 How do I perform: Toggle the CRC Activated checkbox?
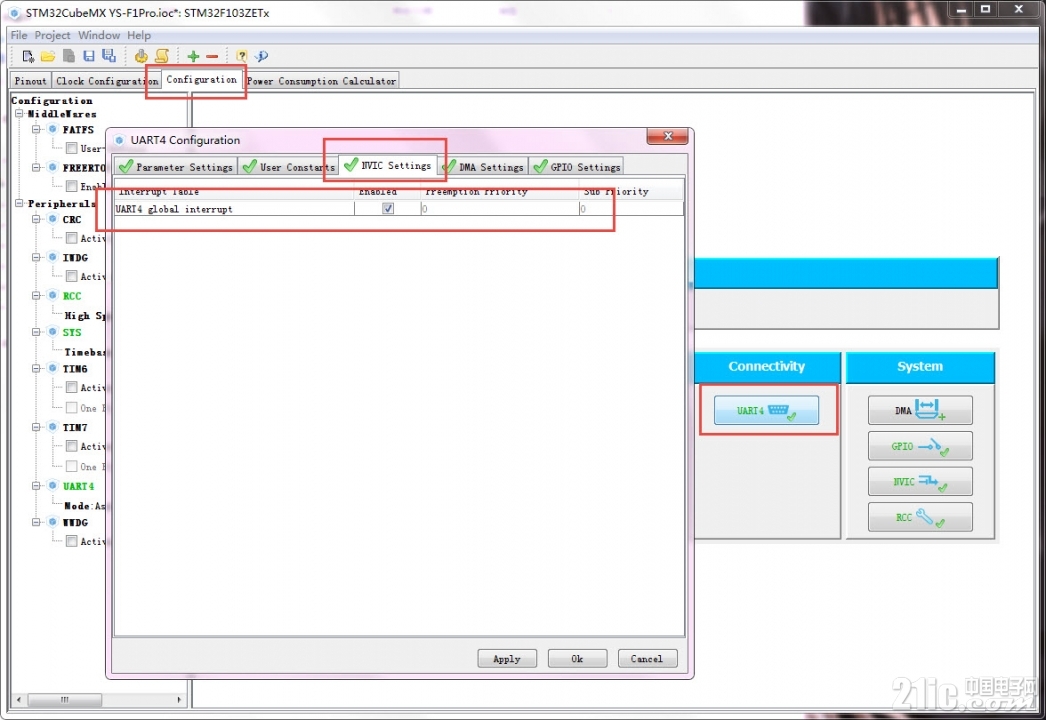71,238
